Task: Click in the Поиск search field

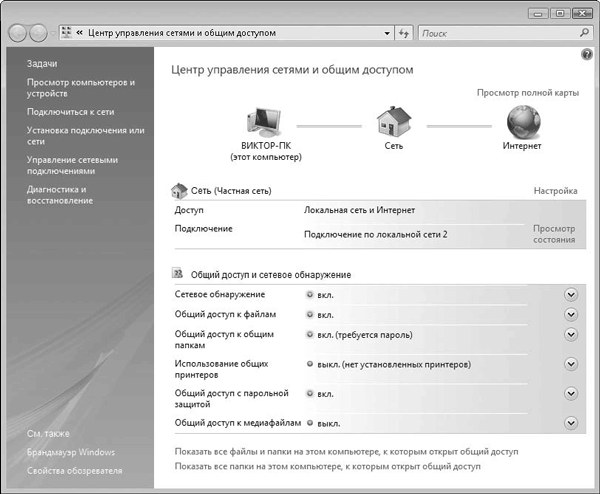Action: [494, 33]
